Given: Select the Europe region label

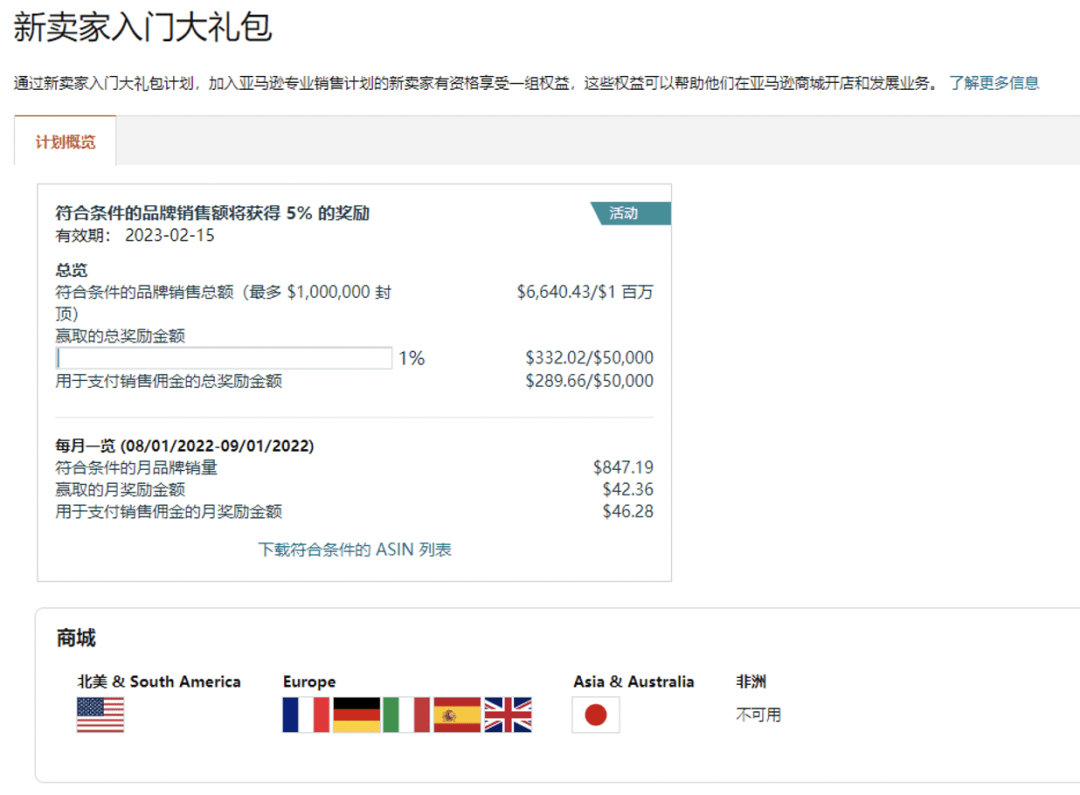Looking at the screenshot, I should click(x=309, y=682).
